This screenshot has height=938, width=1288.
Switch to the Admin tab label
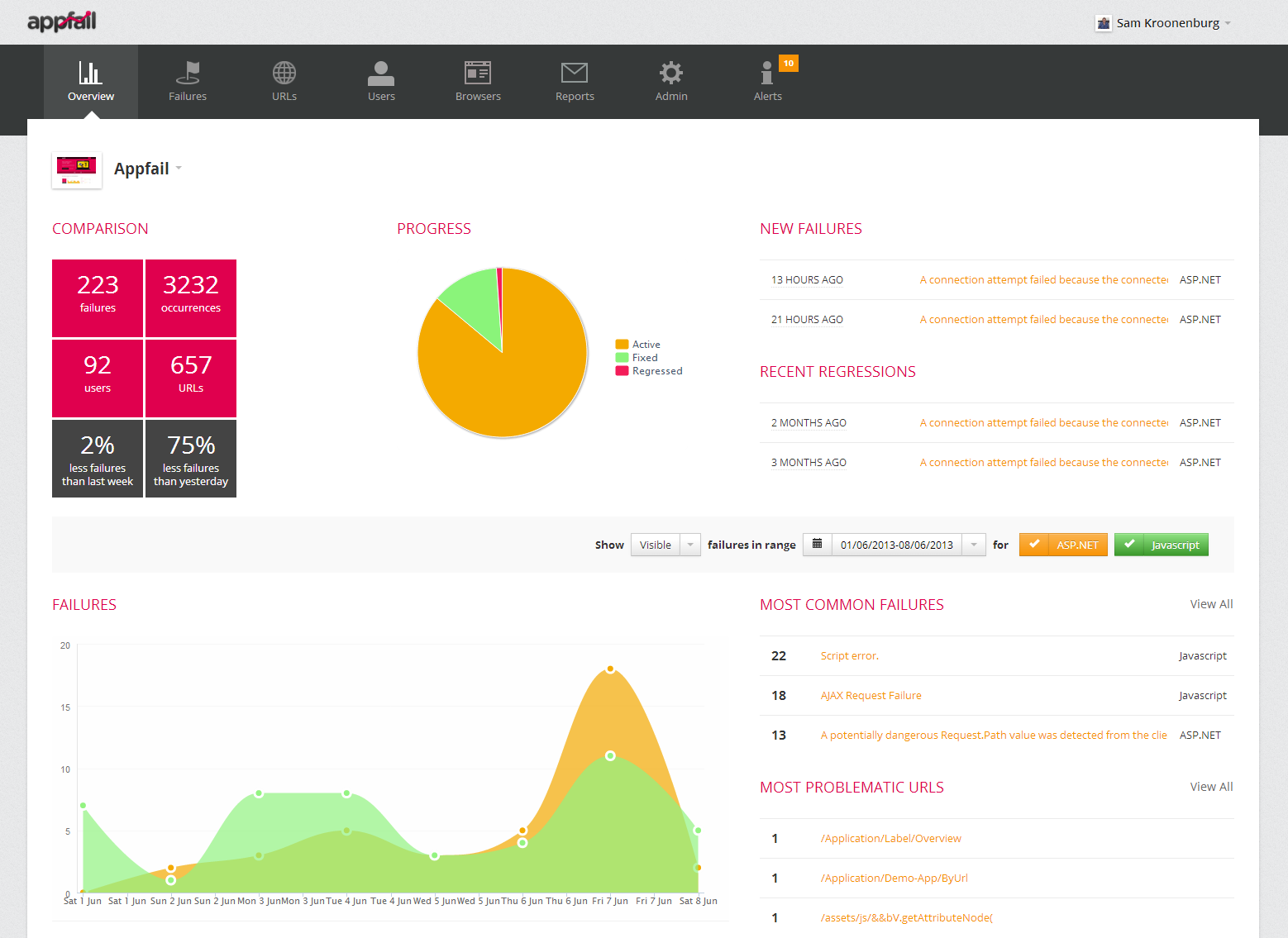671,96
